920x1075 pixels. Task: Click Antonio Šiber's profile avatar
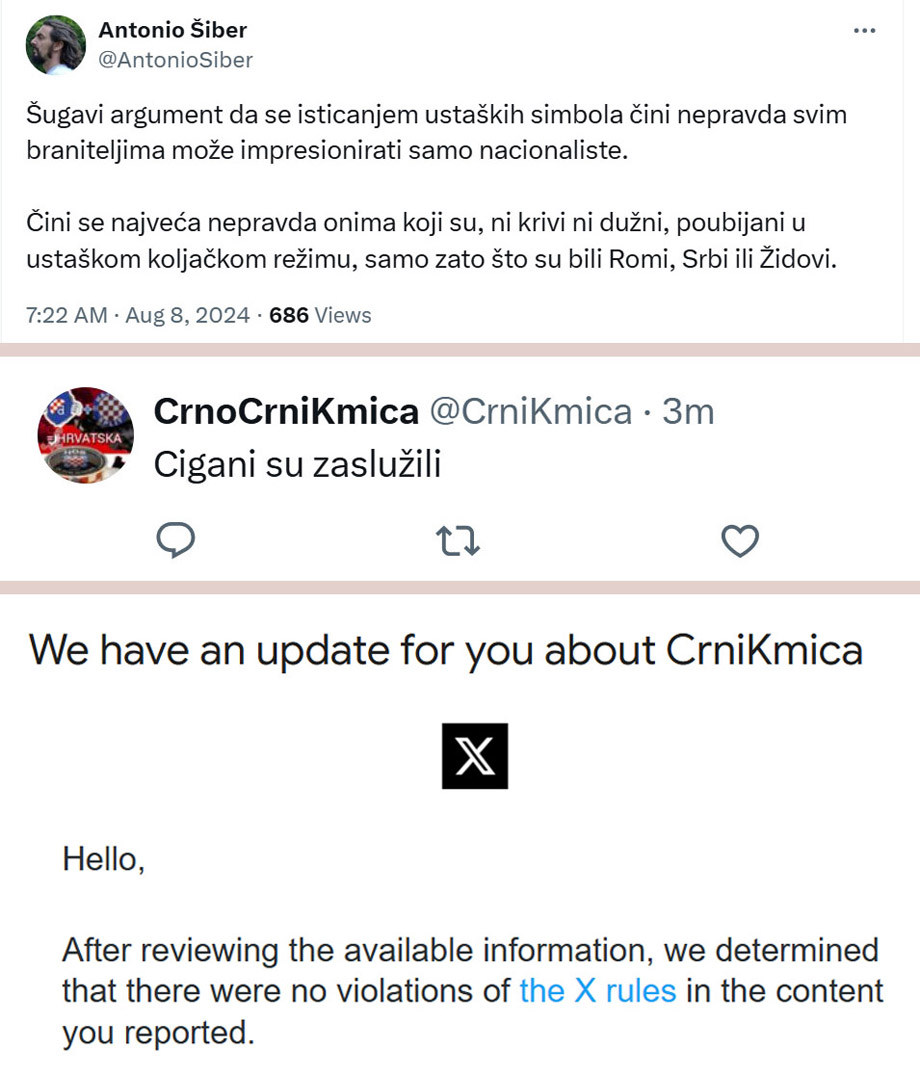pos(55,45)
